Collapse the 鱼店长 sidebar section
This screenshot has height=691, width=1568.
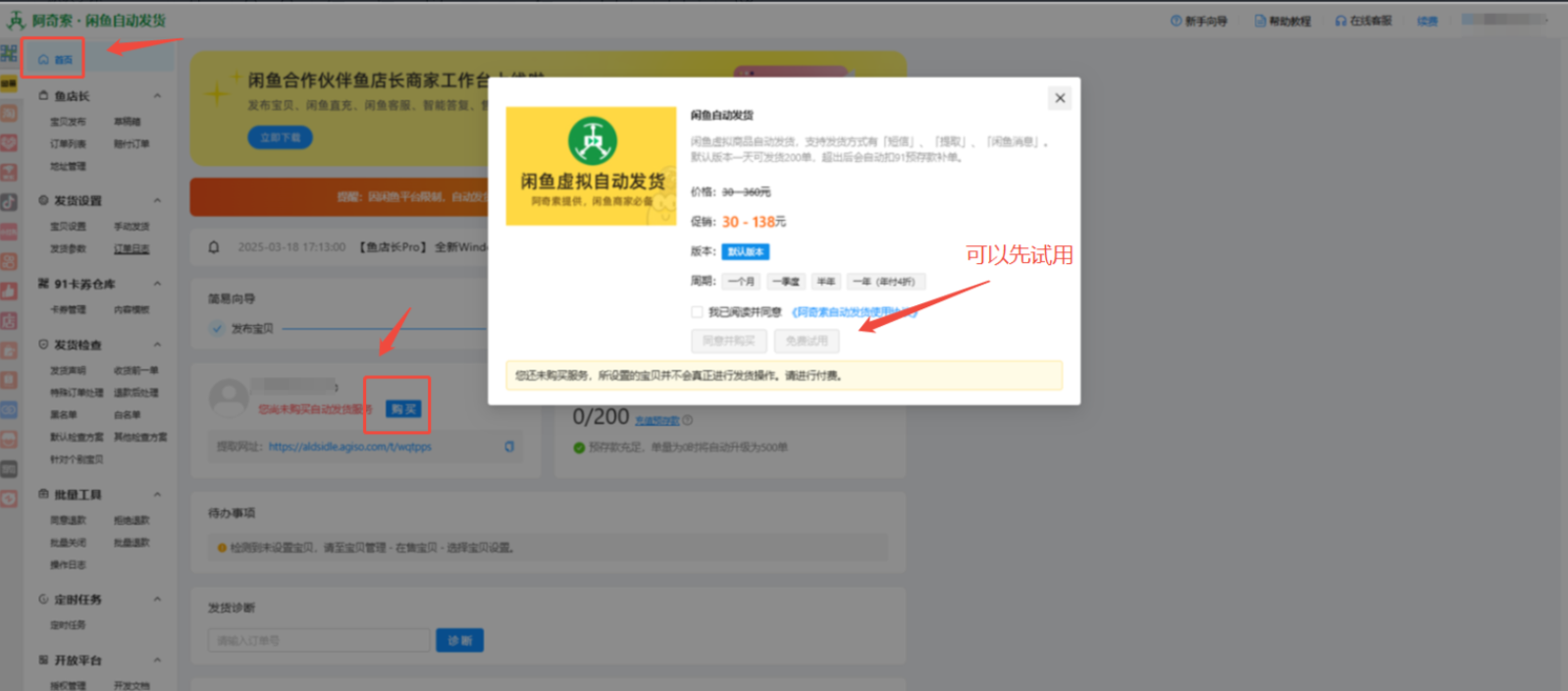pos(157,96)
